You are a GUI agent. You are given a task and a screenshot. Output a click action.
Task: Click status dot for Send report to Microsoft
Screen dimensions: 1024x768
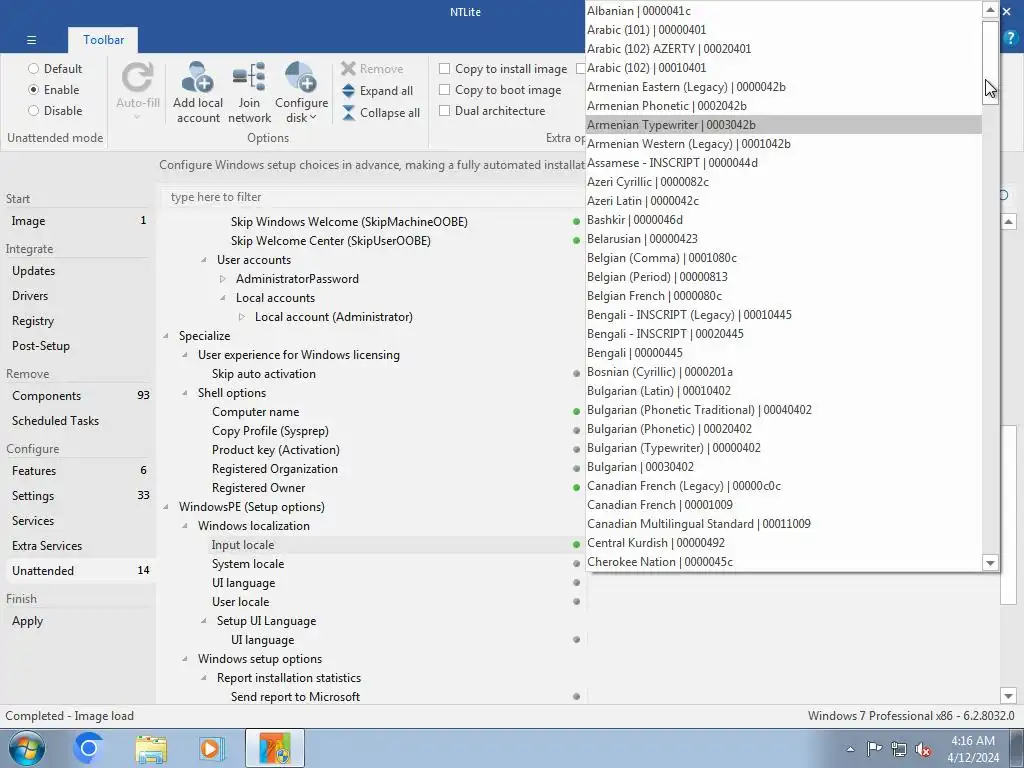pyautogui.click(x=576, y=696)
